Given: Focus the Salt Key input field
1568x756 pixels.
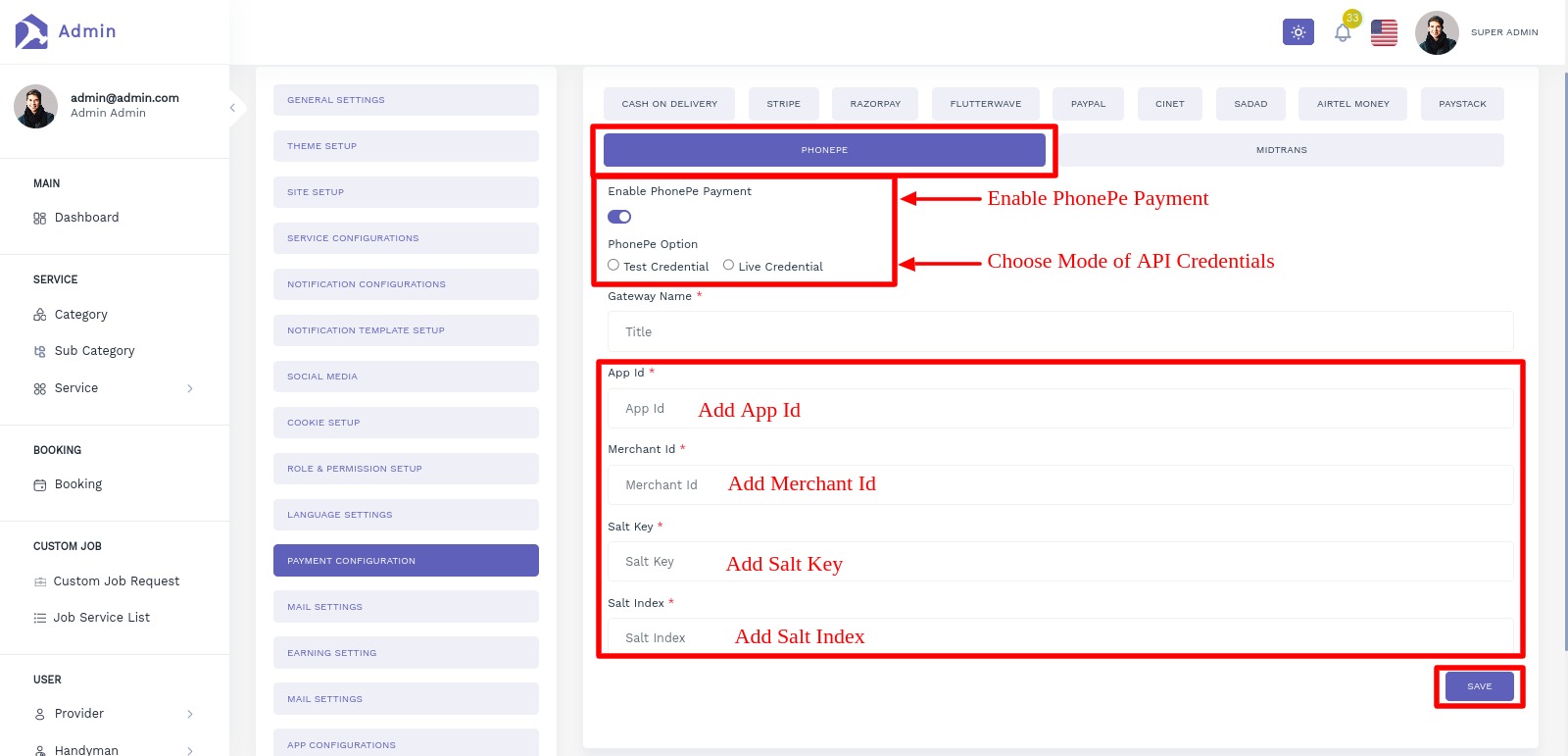Looking at the screenshot, I should point(1060,562).
